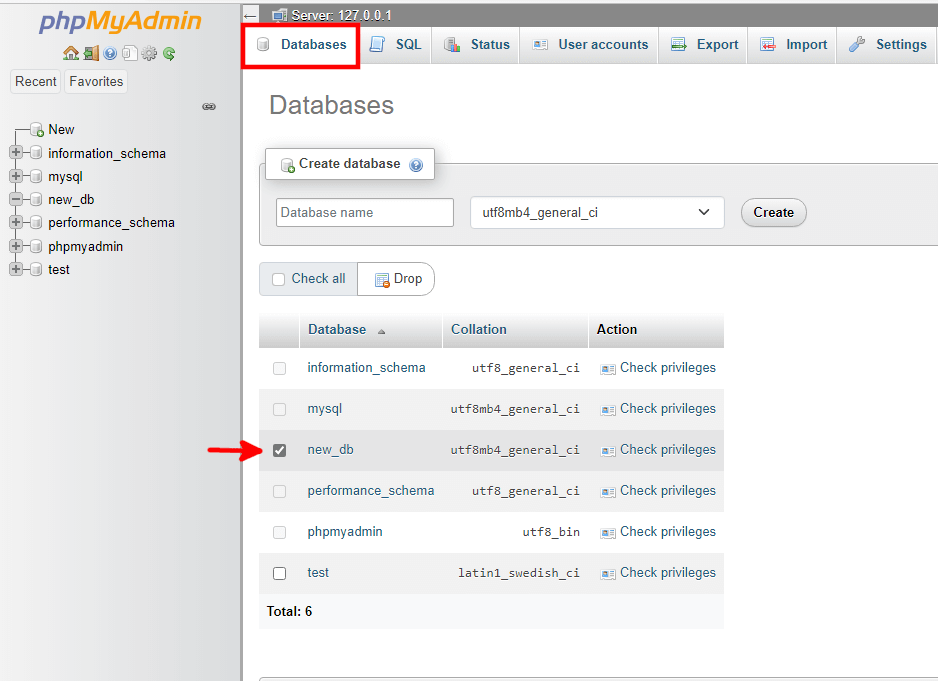Image resolution: width=938 pixels, height=681 pixels.
Task: Sort databases by the Database column header
Action: (336, 329)
